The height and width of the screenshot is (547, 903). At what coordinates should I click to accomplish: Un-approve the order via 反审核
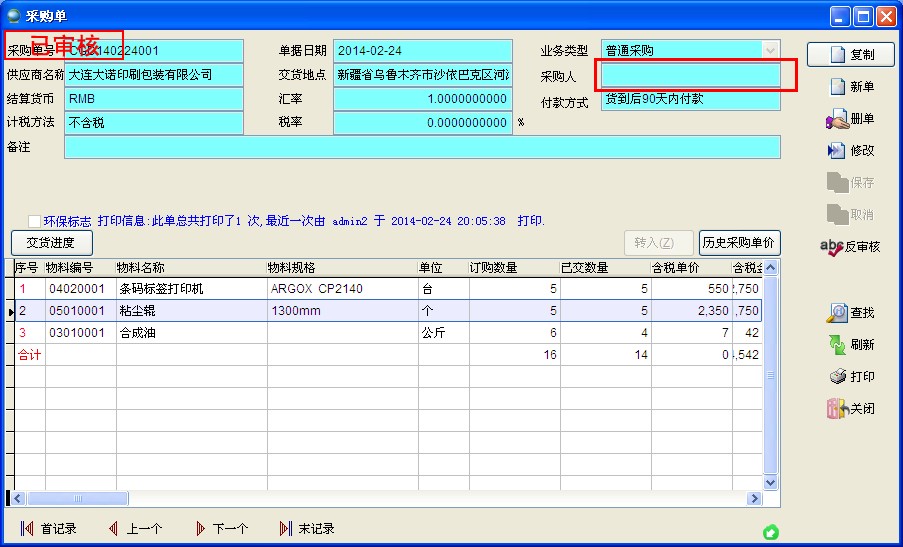(x=850, y=246)
